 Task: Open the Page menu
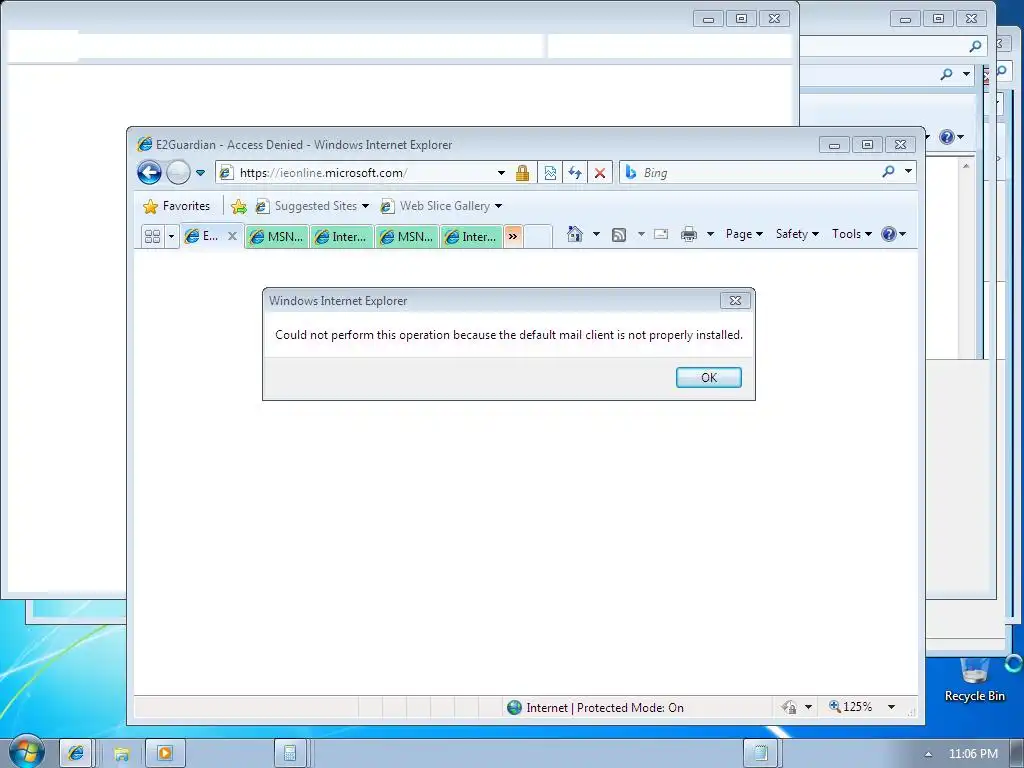tap(744, 234)
